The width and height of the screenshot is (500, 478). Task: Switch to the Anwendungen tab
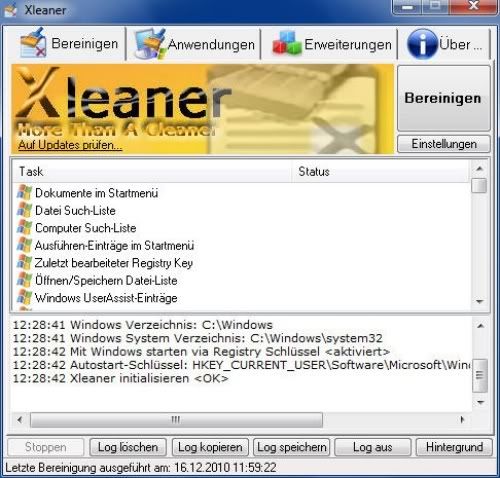(x=194, y=44)
